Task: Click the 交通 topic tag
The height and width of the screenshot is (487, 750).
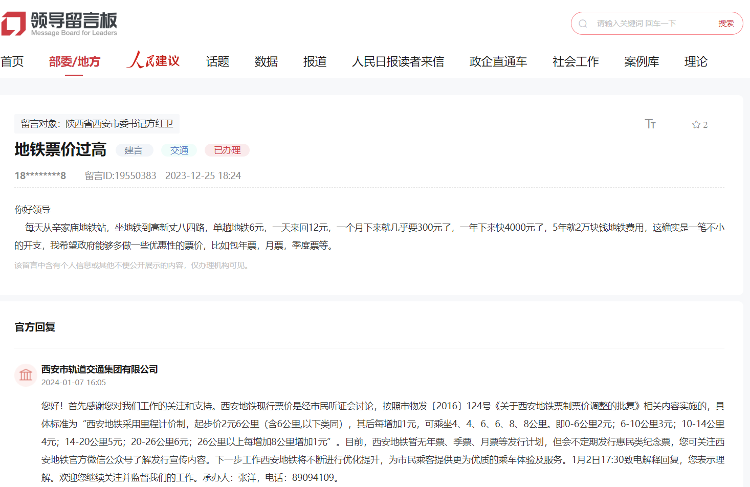Action: [178, 151]
